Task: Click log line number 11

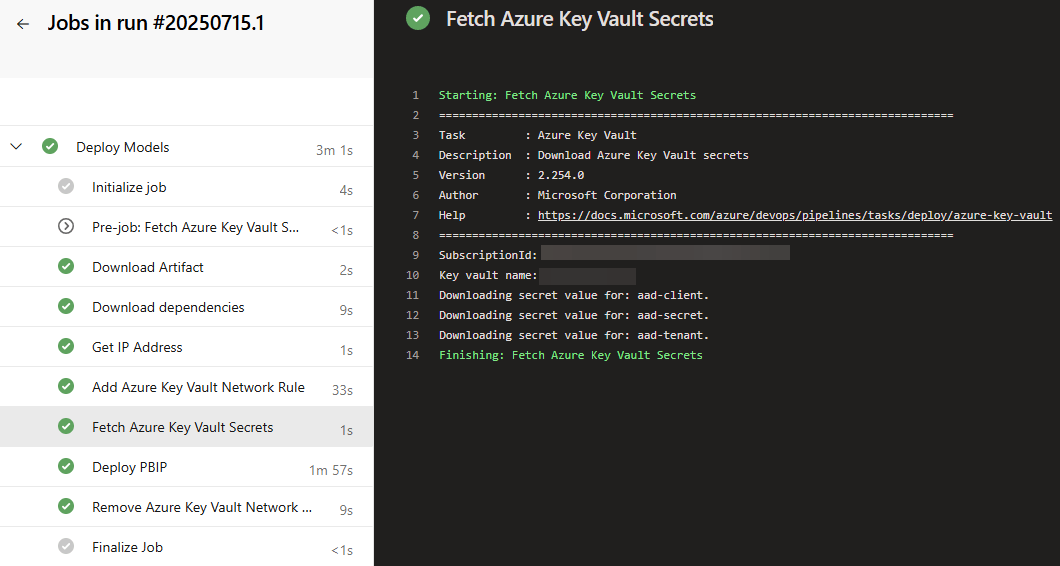Action: tap(414, 295)
